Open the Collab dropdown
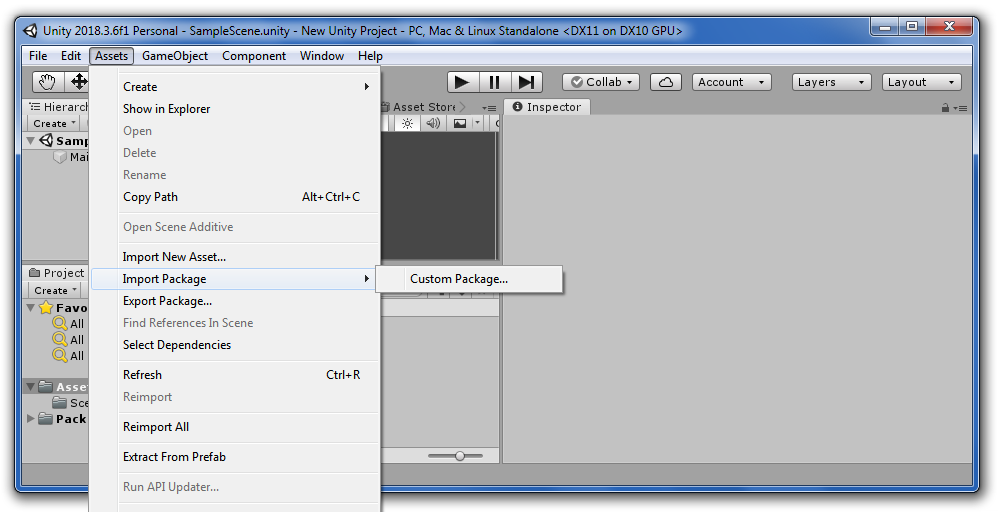1003x512 pixels. click(x=601, y=82)
